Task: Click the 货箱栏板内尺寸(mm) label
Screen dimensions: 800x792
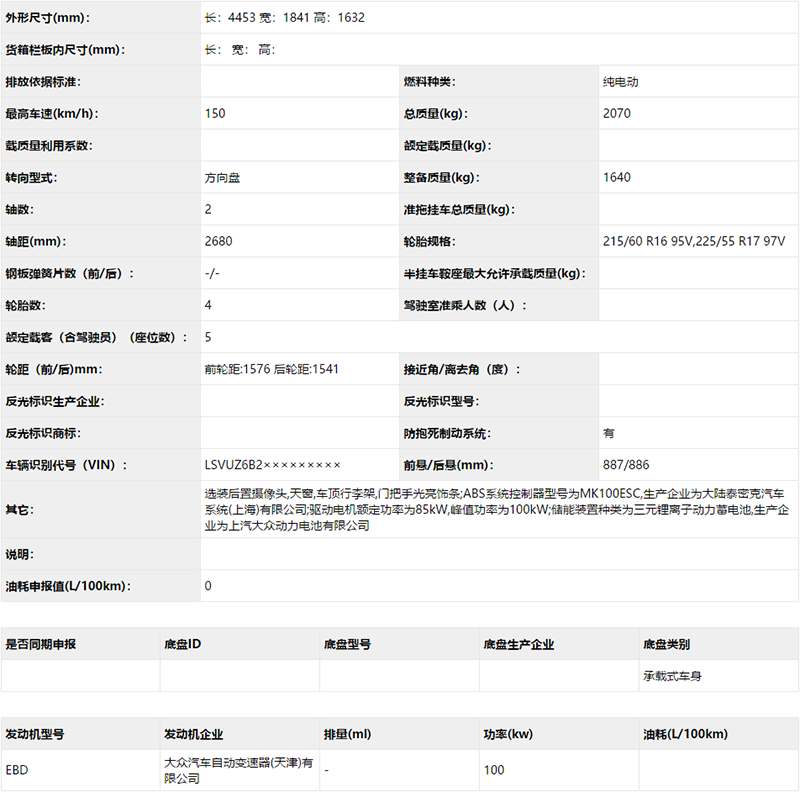Action: click(65, 50)
